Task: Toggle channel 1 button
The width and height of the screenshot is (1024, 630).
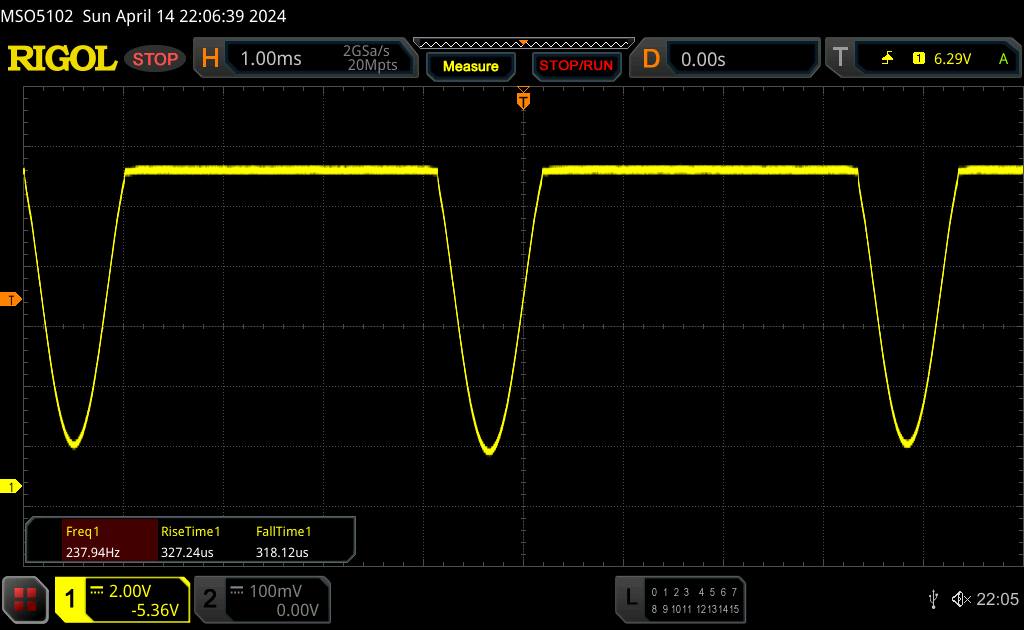Action: (x=71, y=599)
